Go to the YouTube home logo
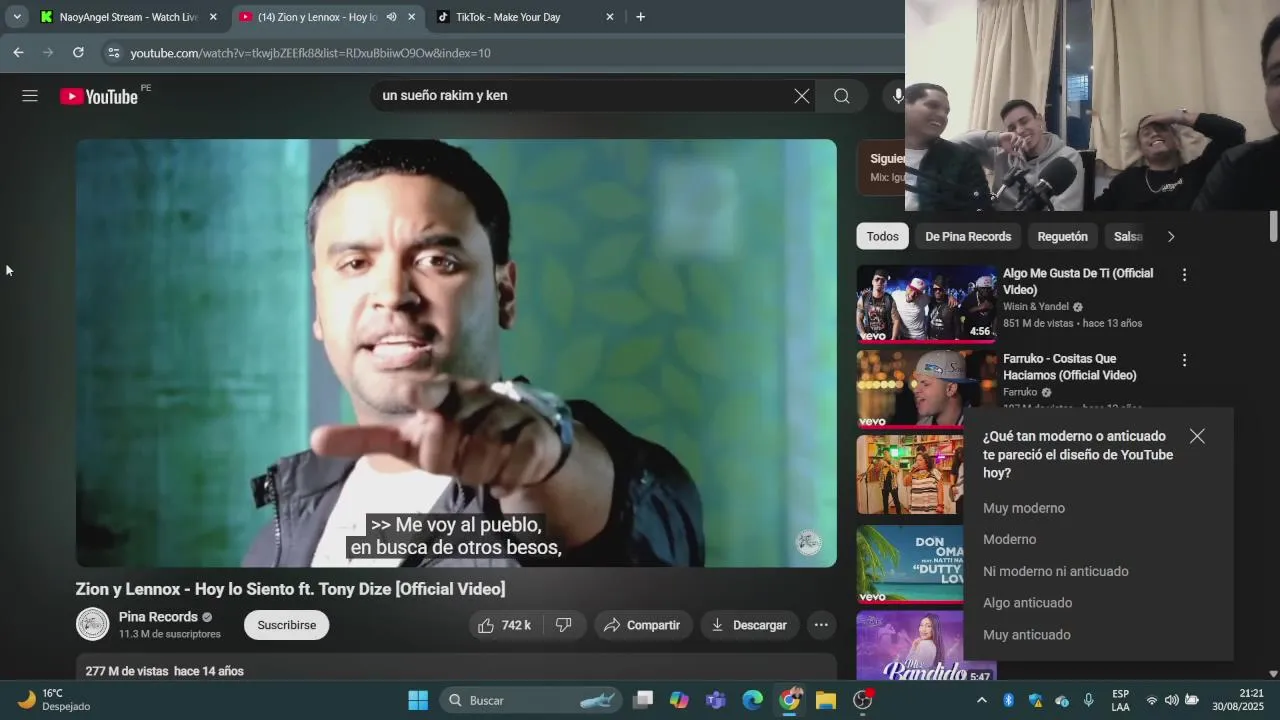This screenshot has height=720, width=1280. [98, 96]
